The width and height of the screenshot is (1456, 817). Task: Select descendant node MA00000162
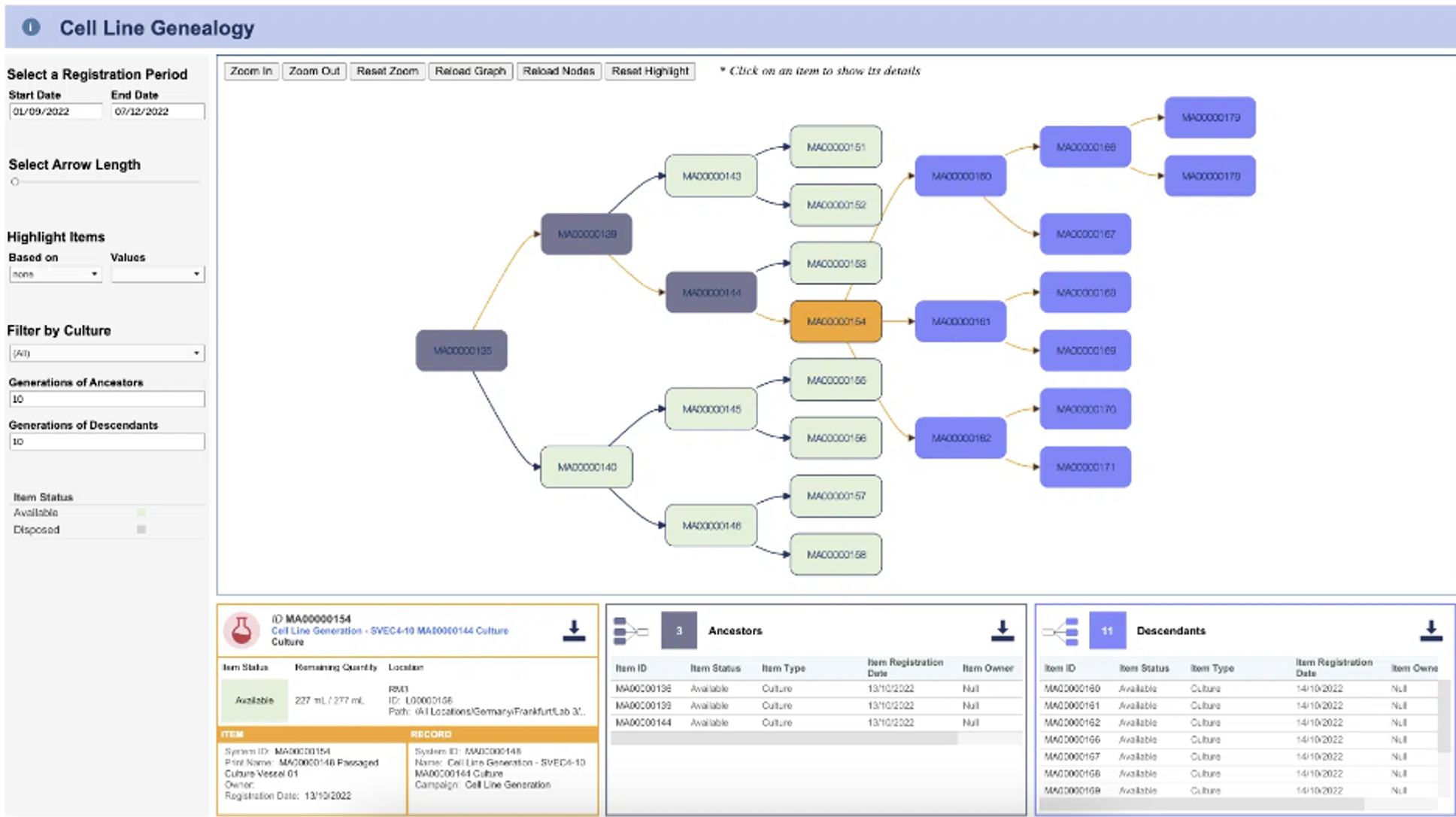pyautogui.click(x=960, y=438)
